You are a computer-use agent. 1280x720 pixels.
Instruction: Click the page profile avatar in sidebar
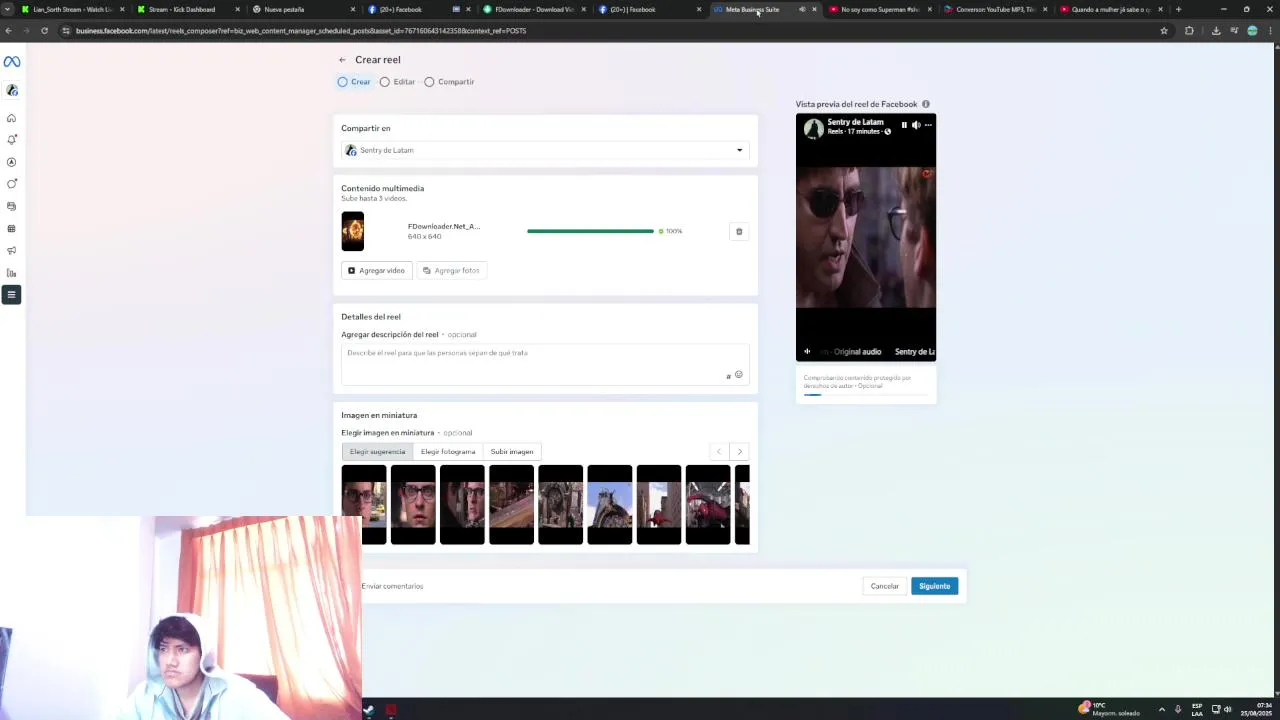pos(12,90)
